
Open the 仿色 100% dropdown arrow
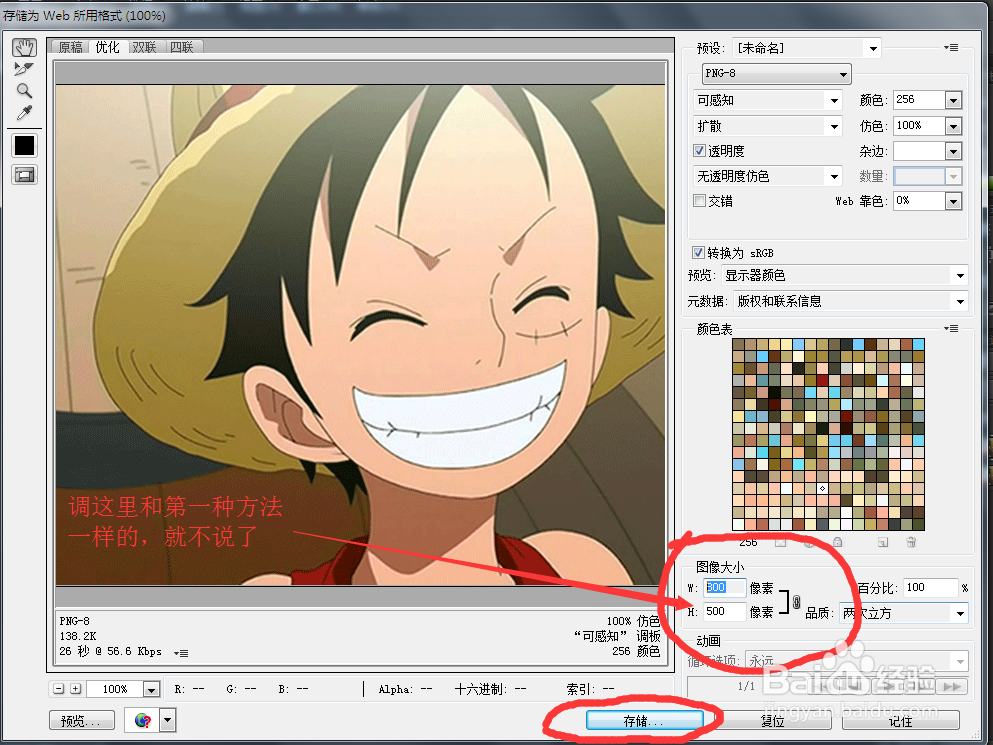(953, 126)
